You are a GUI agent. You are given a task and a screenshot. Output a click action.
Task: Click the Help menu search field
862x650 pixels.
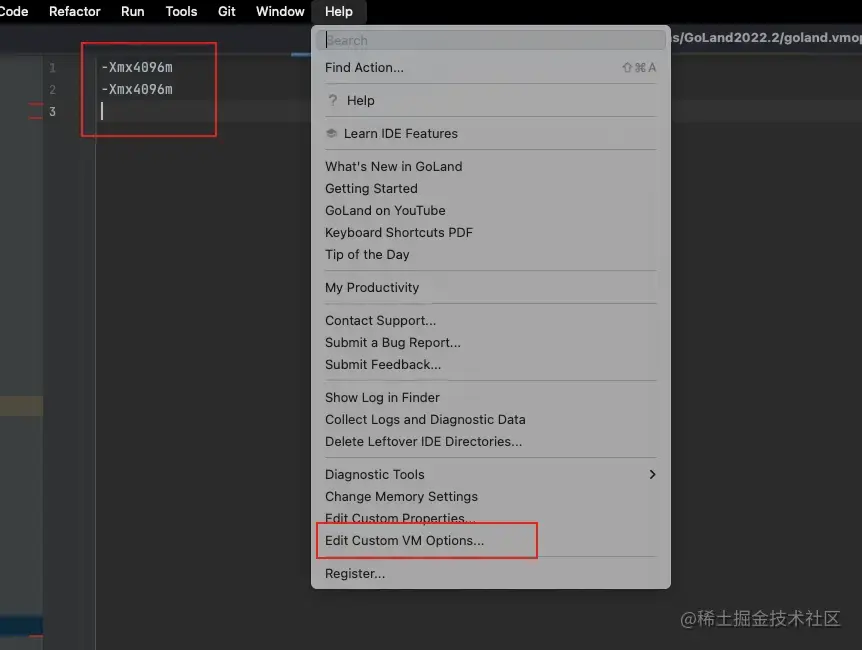490,40
